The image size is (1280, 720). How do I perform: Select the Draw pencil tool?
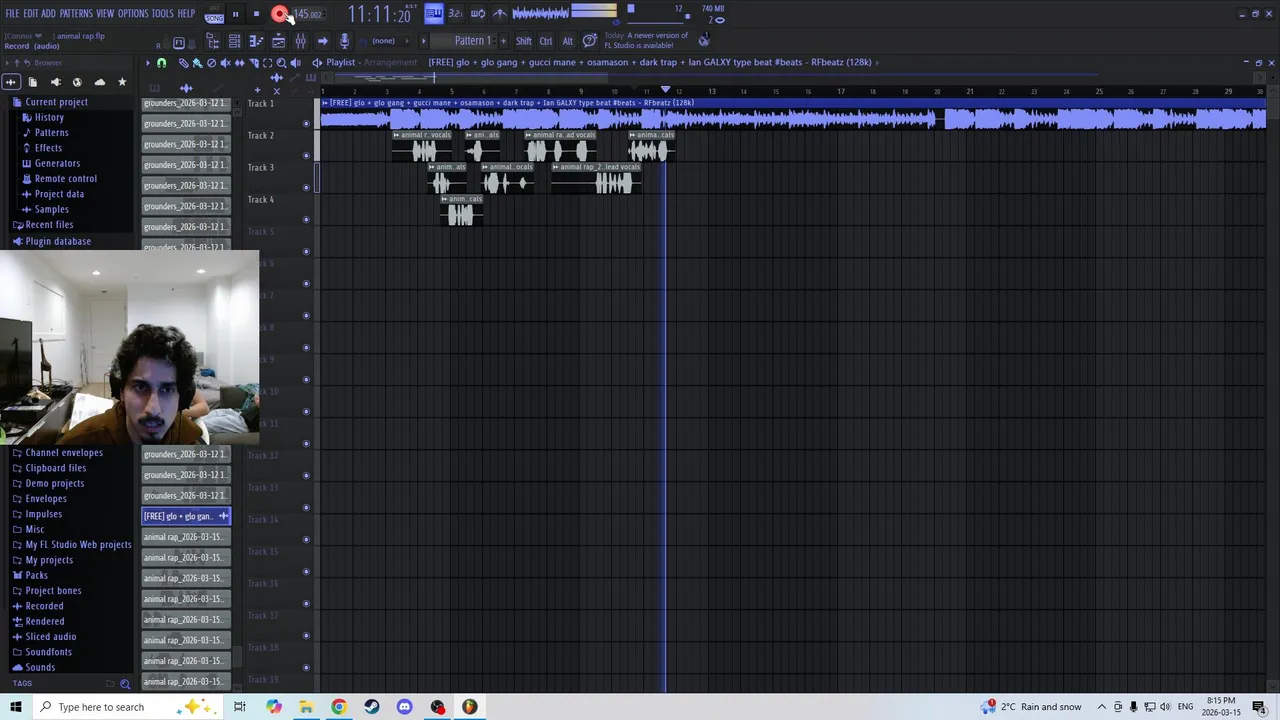tap(183, 63)
